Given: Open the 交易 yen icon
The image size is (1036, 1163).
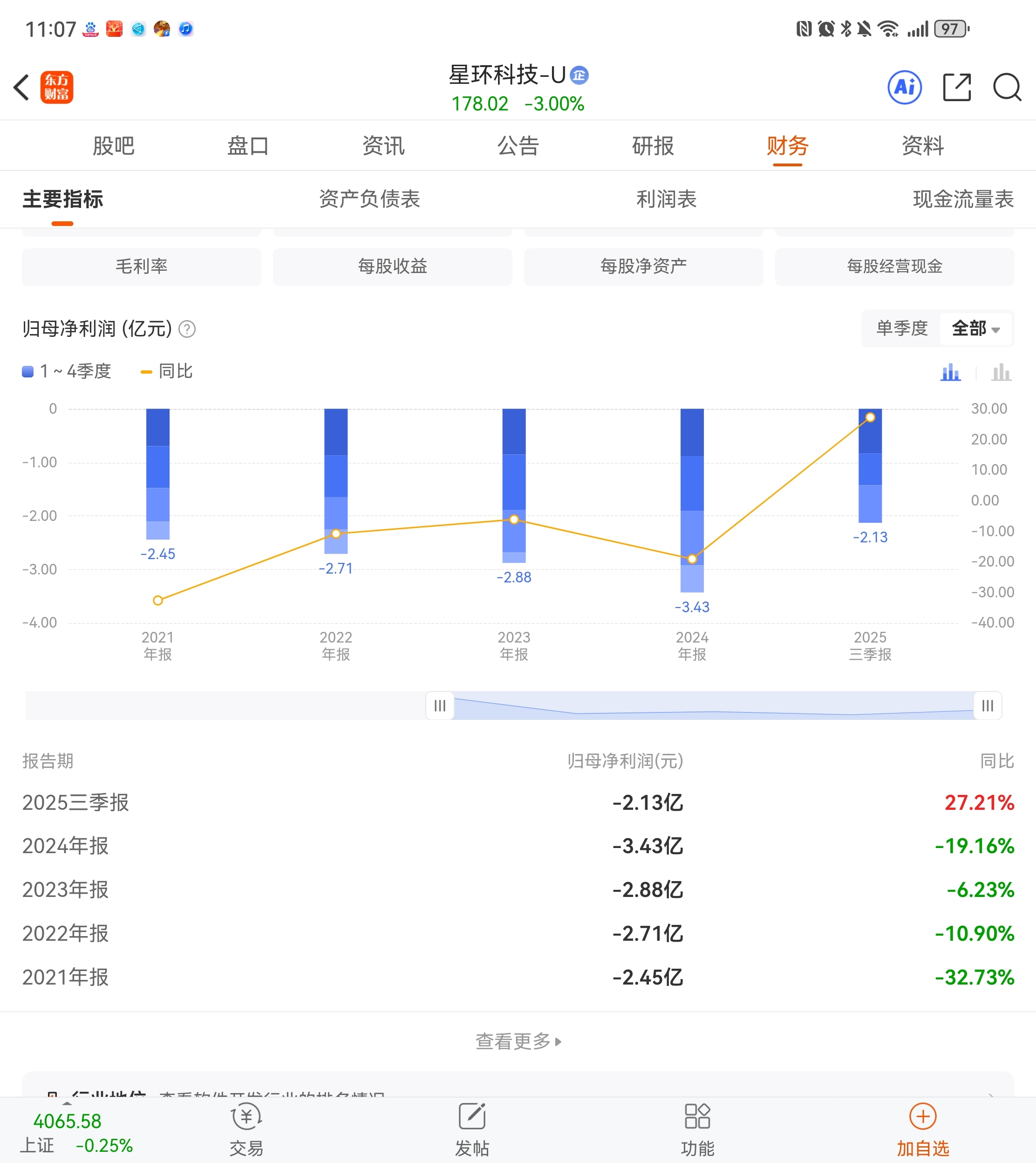Looking at the screenshot, I should point(246,1117).
